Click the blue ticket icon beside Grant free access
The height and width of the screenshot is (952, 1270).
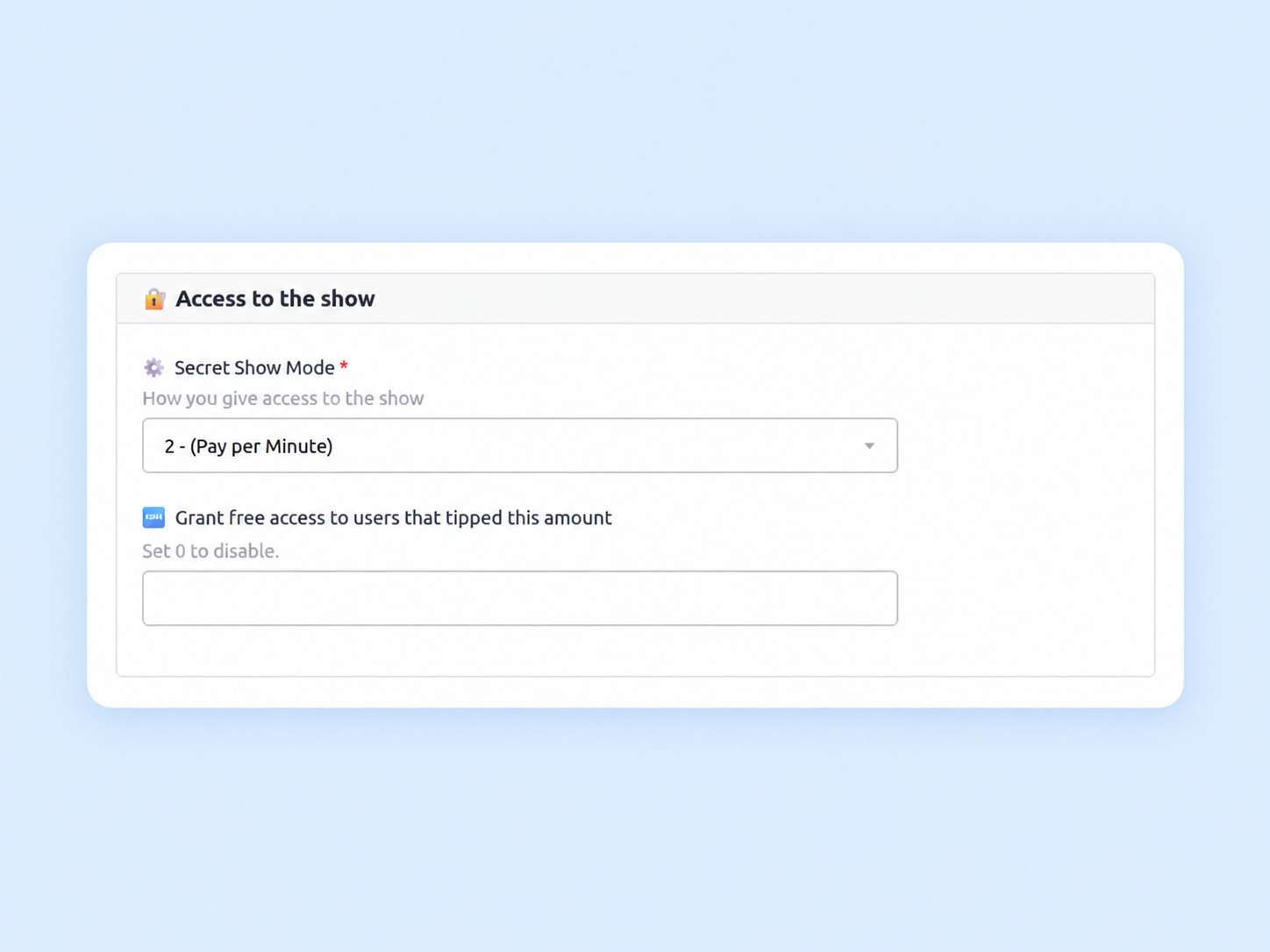coord(153,517)
